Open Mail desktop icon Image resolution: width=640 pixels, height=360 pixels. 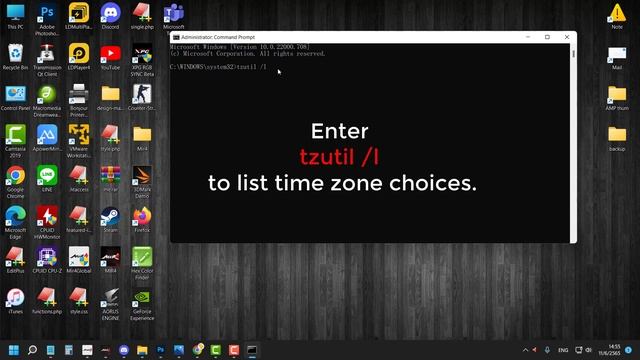click(x=617, y=57)
